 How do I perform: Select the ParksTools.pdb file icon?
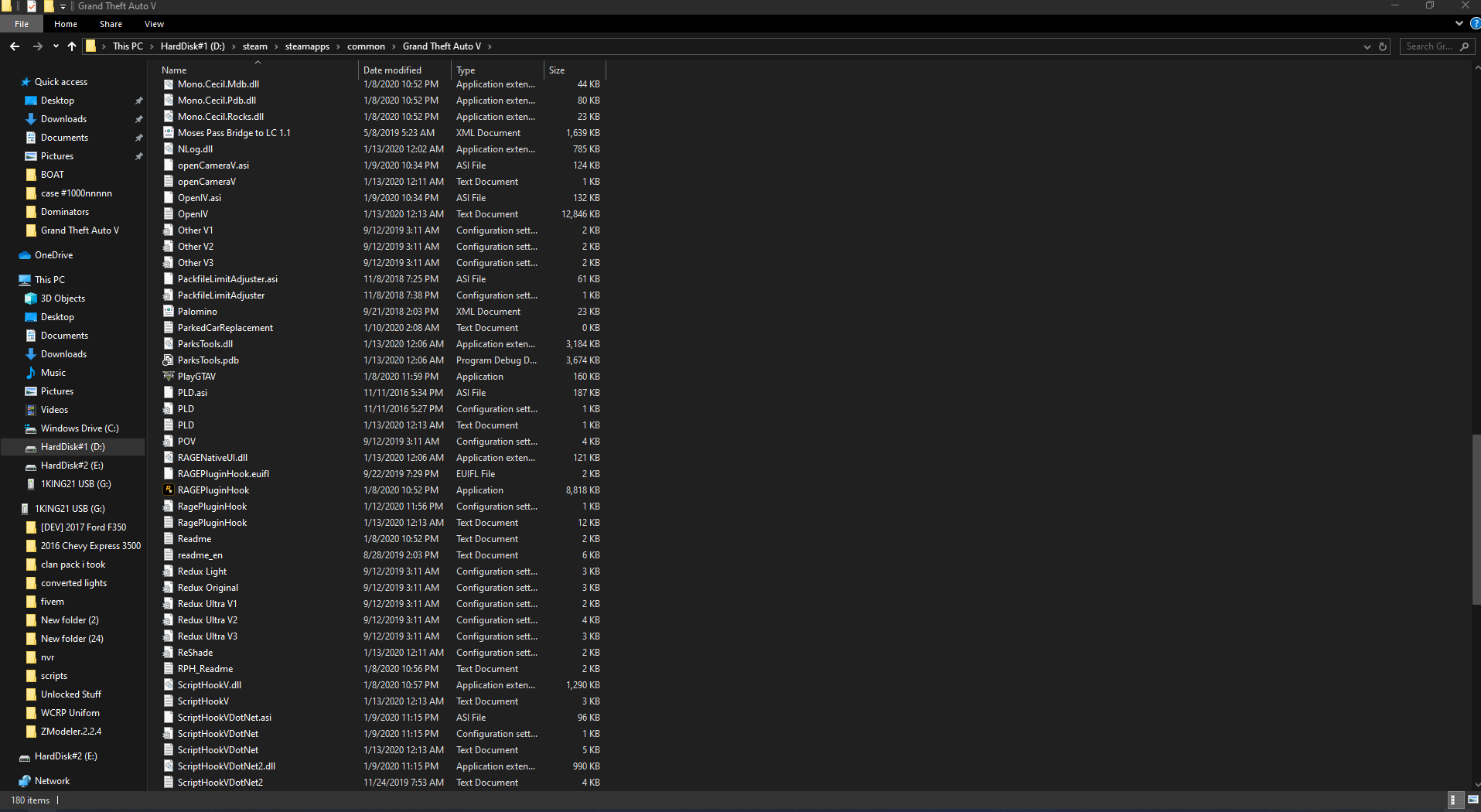point(168,360)
